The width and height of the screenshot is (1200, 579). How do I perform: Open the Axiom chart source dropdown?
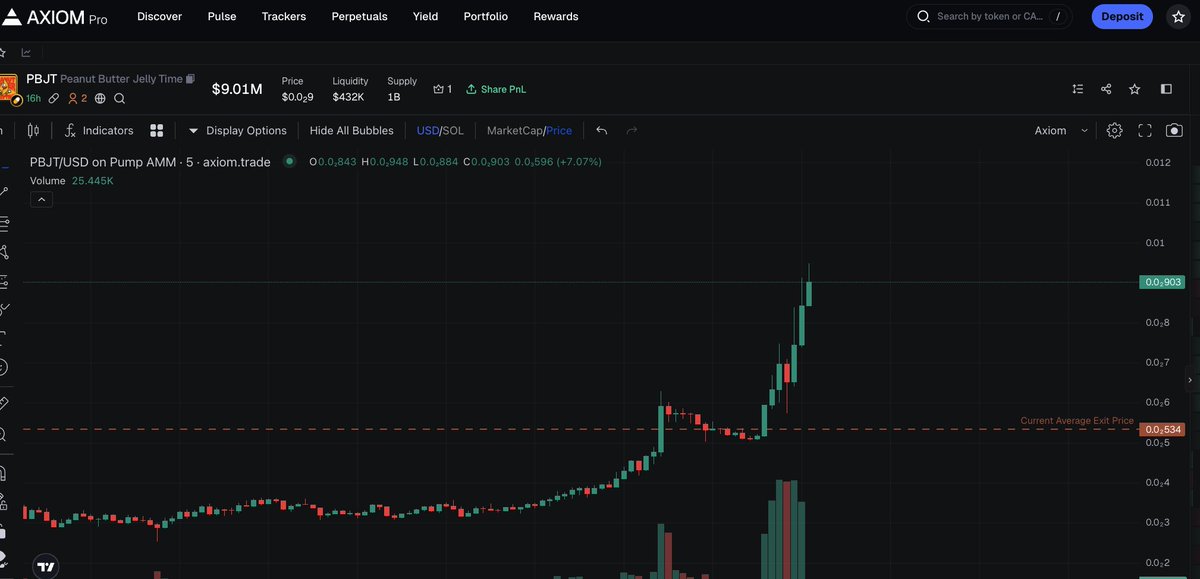point(1061,130)
